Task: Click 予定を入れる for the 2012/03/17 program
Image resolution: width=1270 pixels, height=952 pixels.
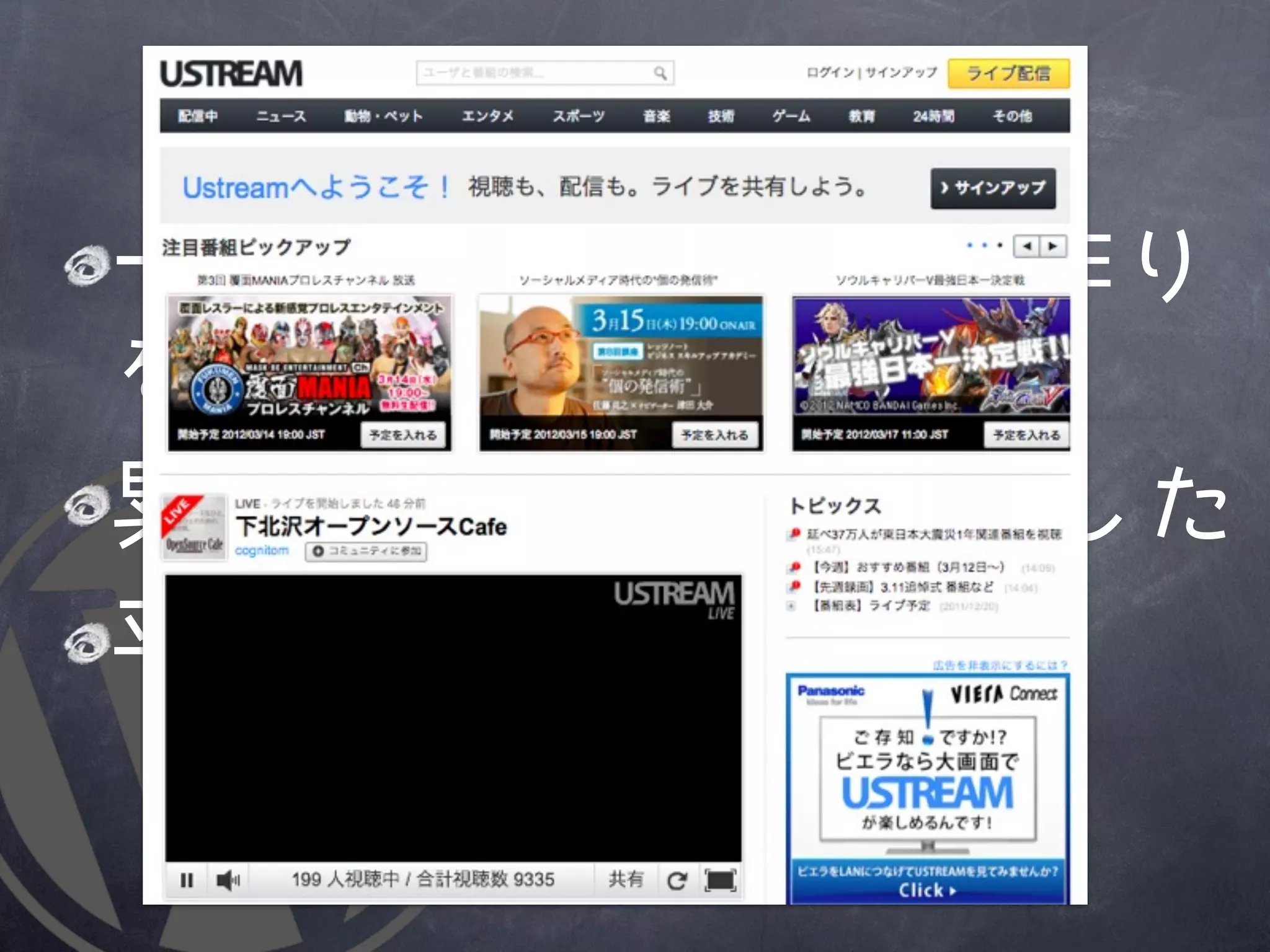Action: [x=1026, y=434]
